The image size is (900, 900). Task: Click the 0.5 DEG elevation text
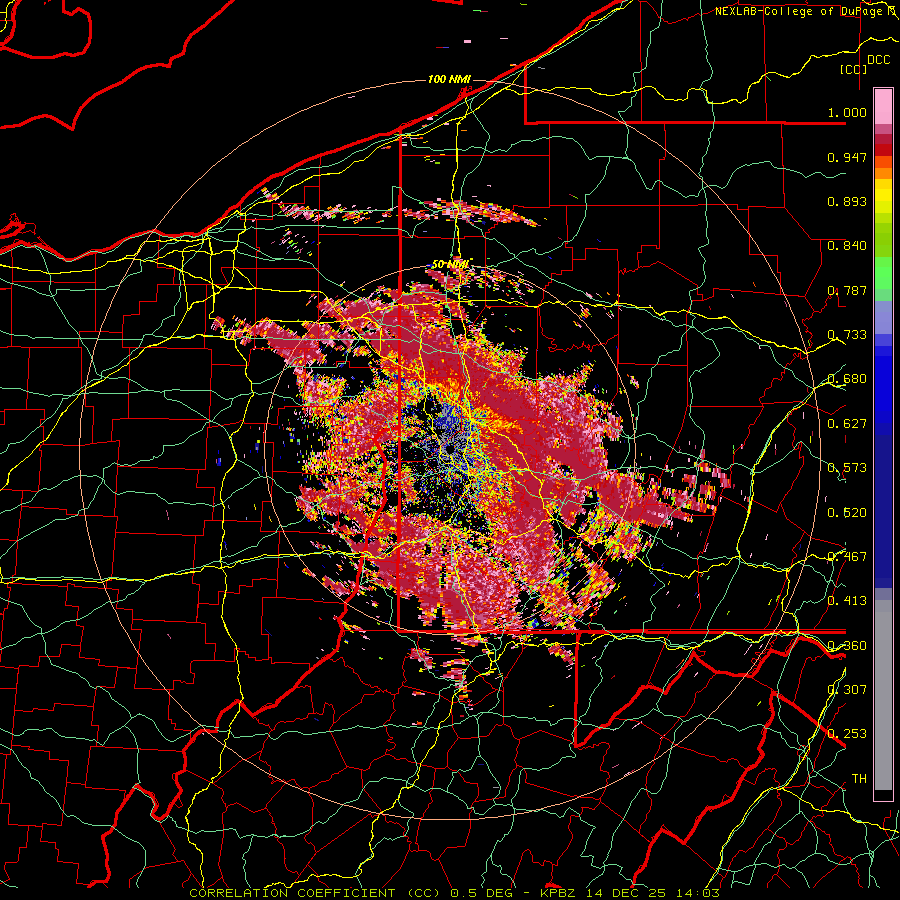pos(483,893)
